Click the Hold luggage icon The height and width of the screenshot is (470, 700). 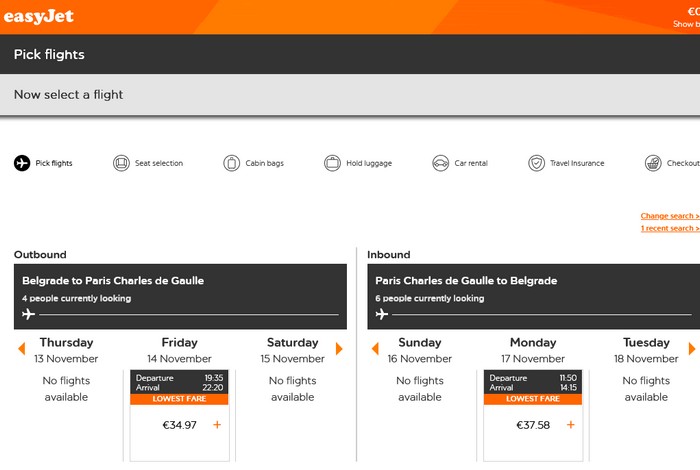coord(333,163)
